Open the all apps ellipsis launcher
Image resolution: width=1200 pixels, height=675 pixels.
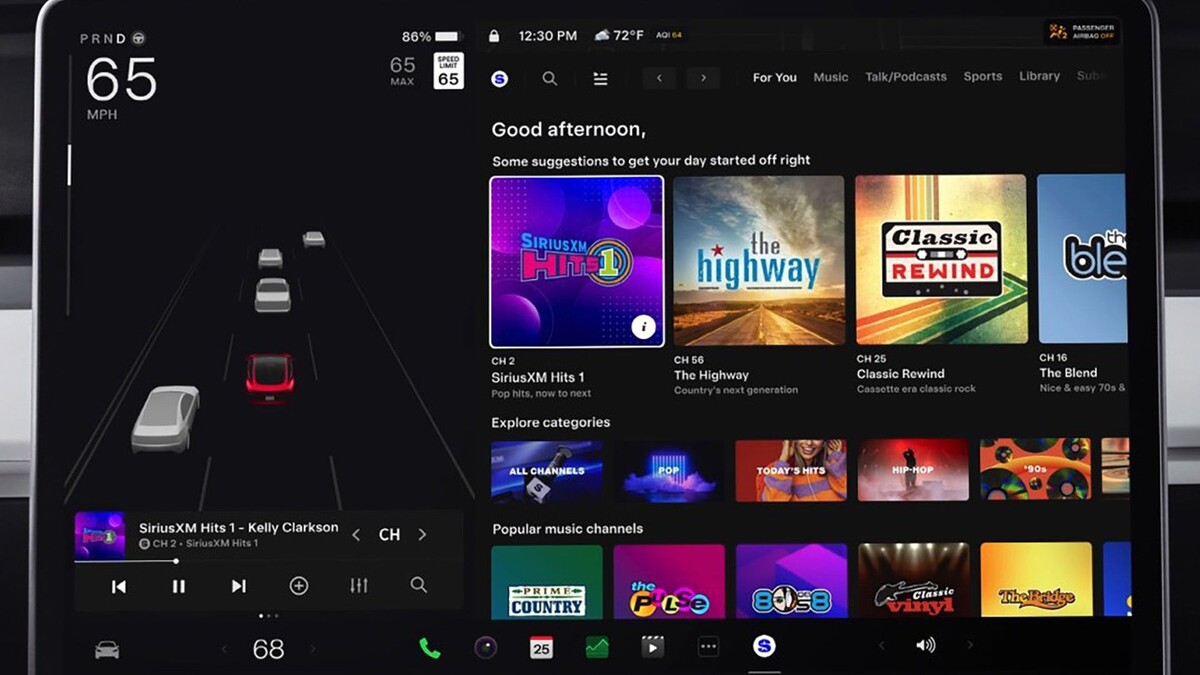point(708,648)
